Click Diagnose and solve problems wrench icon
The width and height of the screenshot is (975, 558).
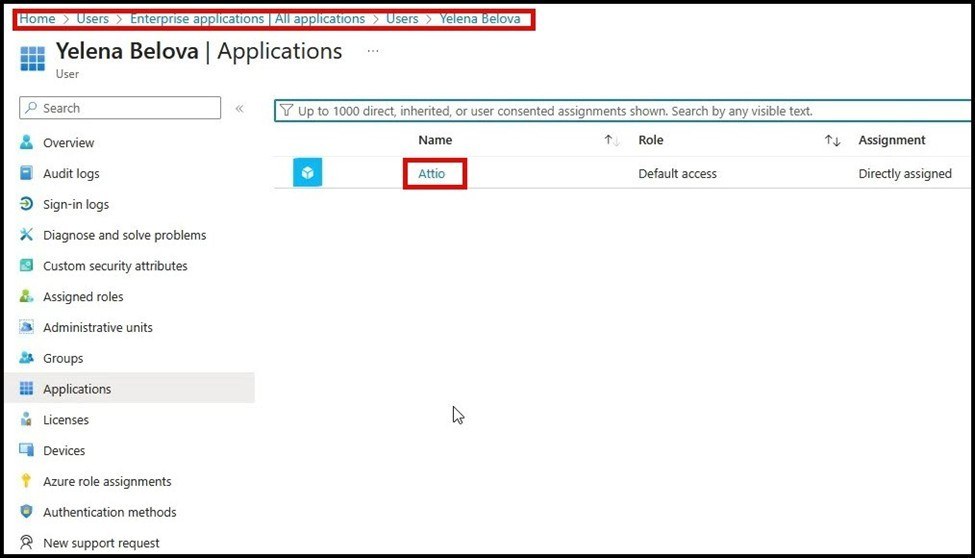coord(27,236)
